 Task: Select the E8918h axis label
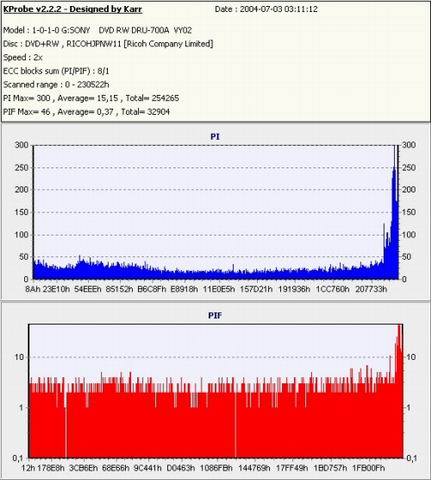point(184,289)
